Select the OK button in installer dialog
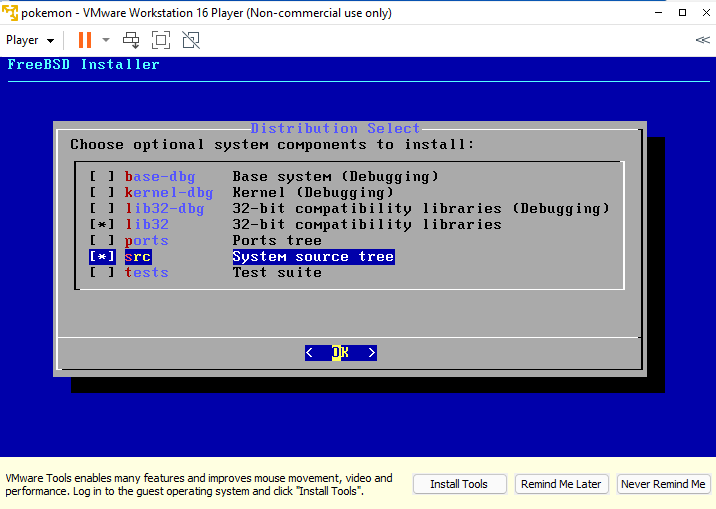 click(x=341, y=352)
